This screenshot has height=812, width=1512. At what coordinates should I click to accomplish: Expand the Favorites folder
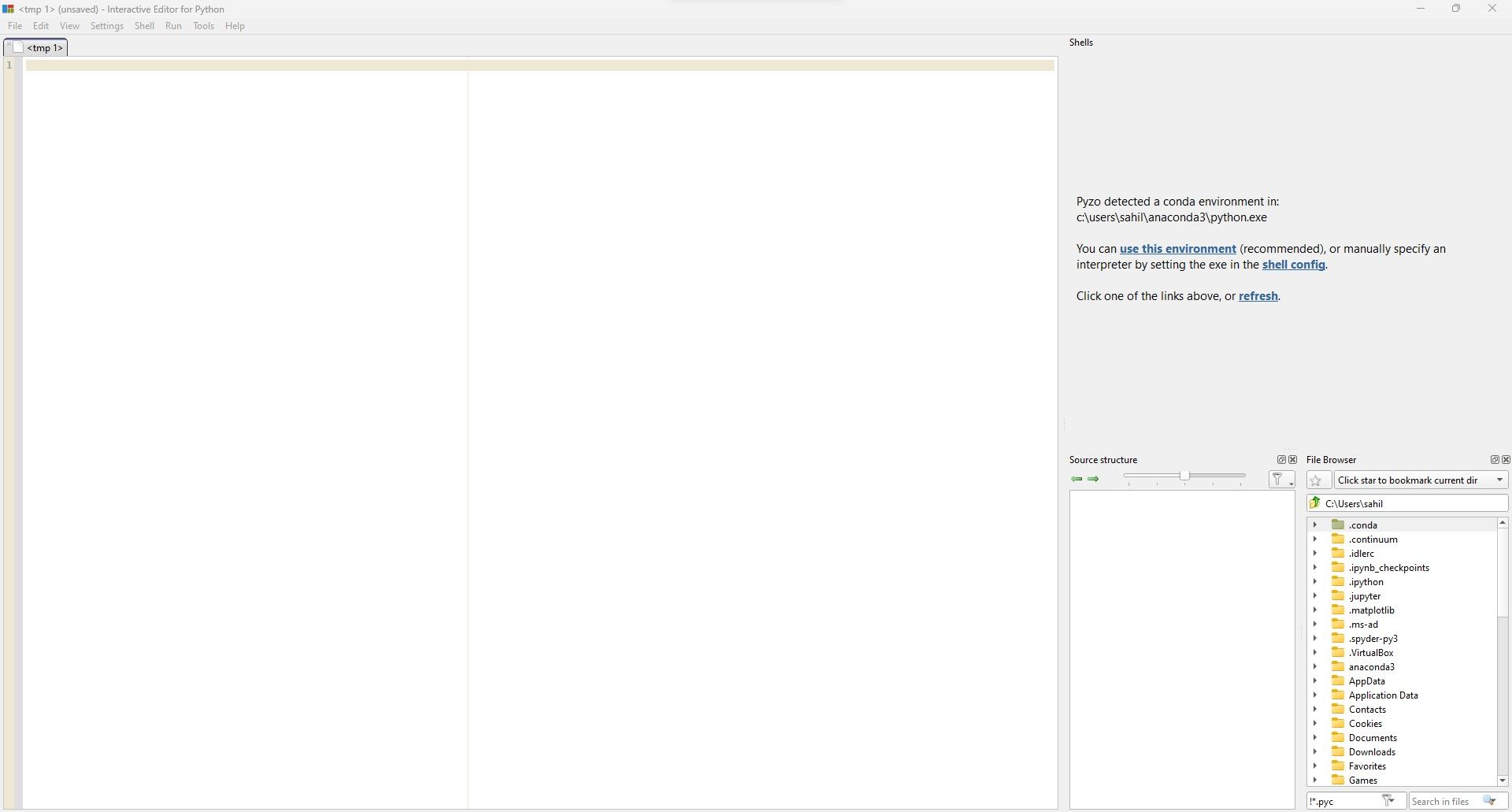(1314, 766)
